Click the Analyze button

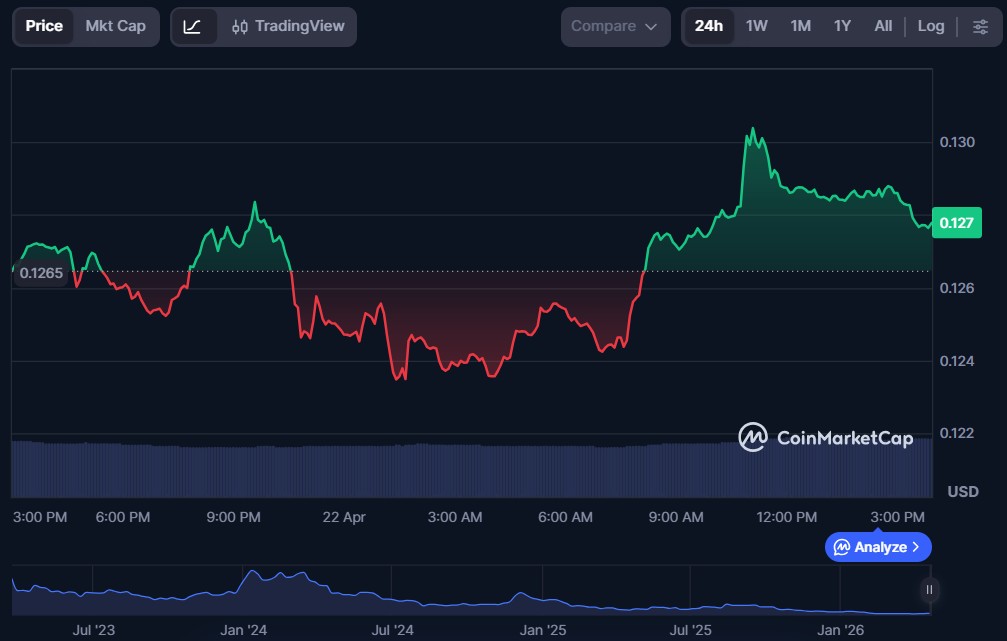pyautogui.click(x=877, y=547)
